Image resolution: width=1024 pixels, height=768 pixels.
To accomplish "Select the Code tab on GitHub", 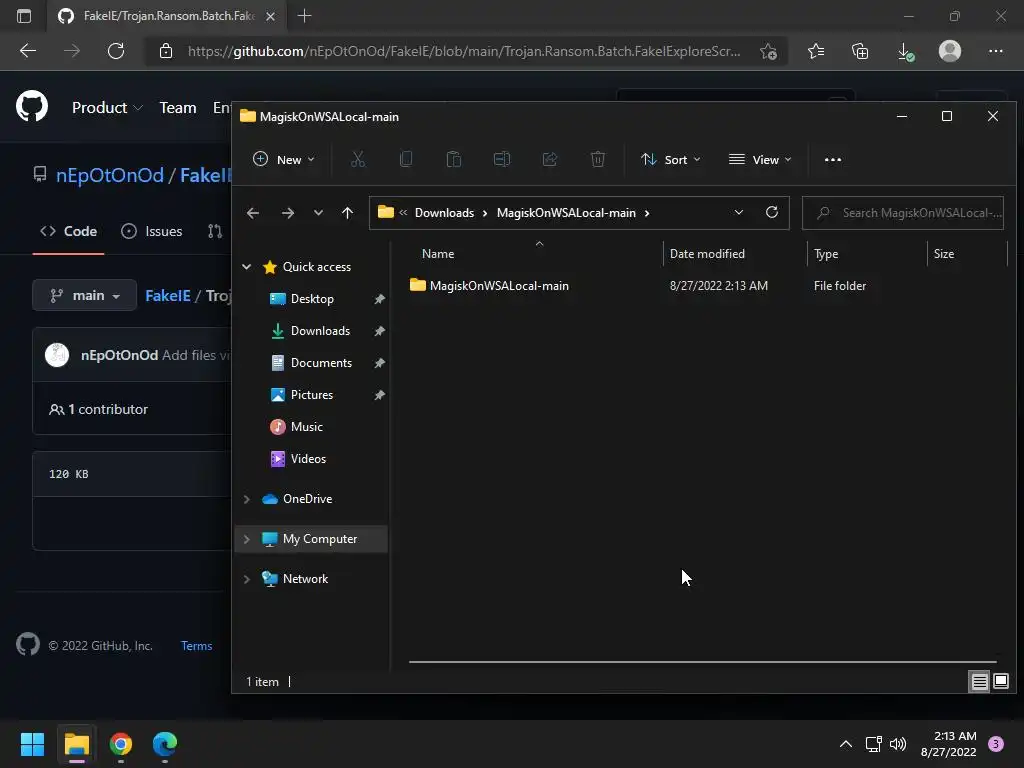I will tap(69, 231).
